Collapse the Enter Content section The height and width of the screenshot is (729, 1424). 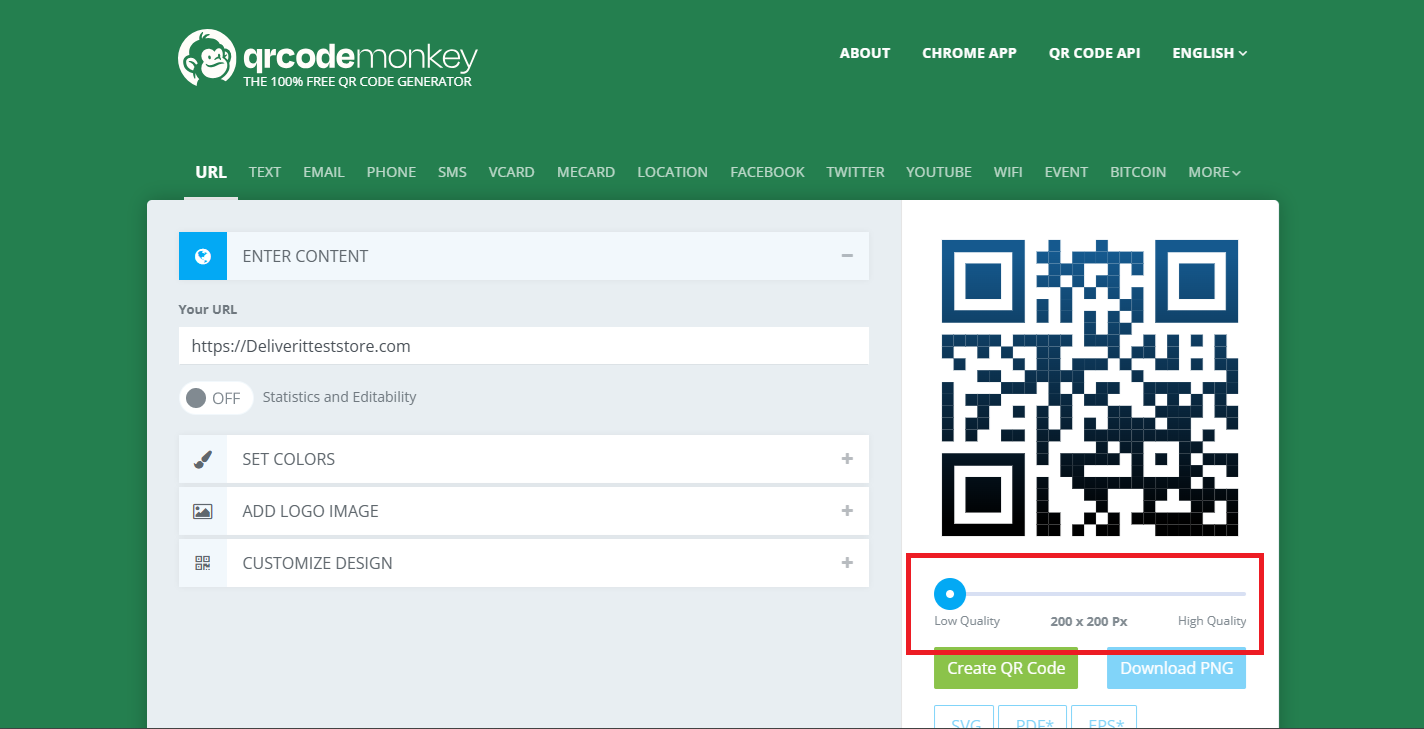[x=847, y=256]
